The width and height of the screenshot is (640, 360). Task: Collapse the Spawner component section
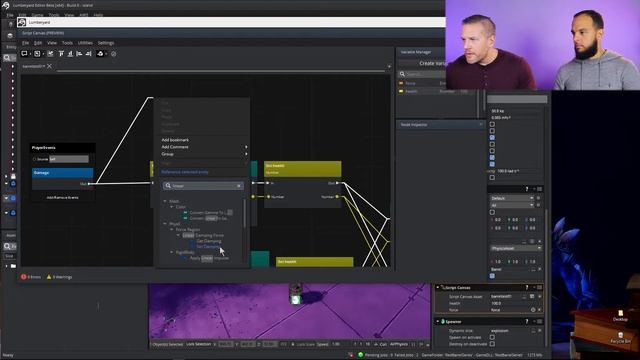coord(438,321)
